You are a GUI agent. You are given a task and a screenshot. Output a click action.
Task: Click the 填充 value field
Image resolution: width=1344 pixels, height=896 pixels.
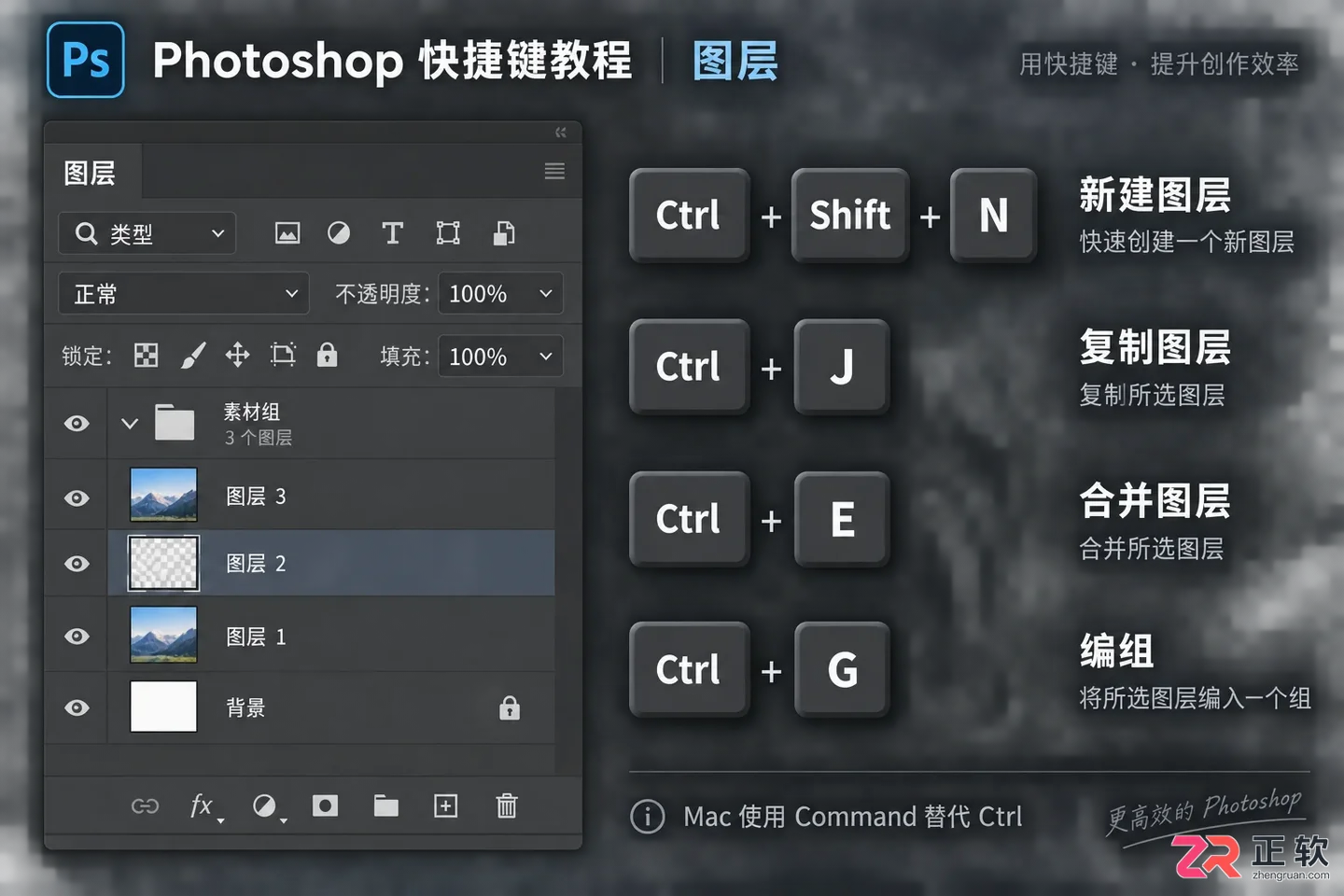pos(500,356)
